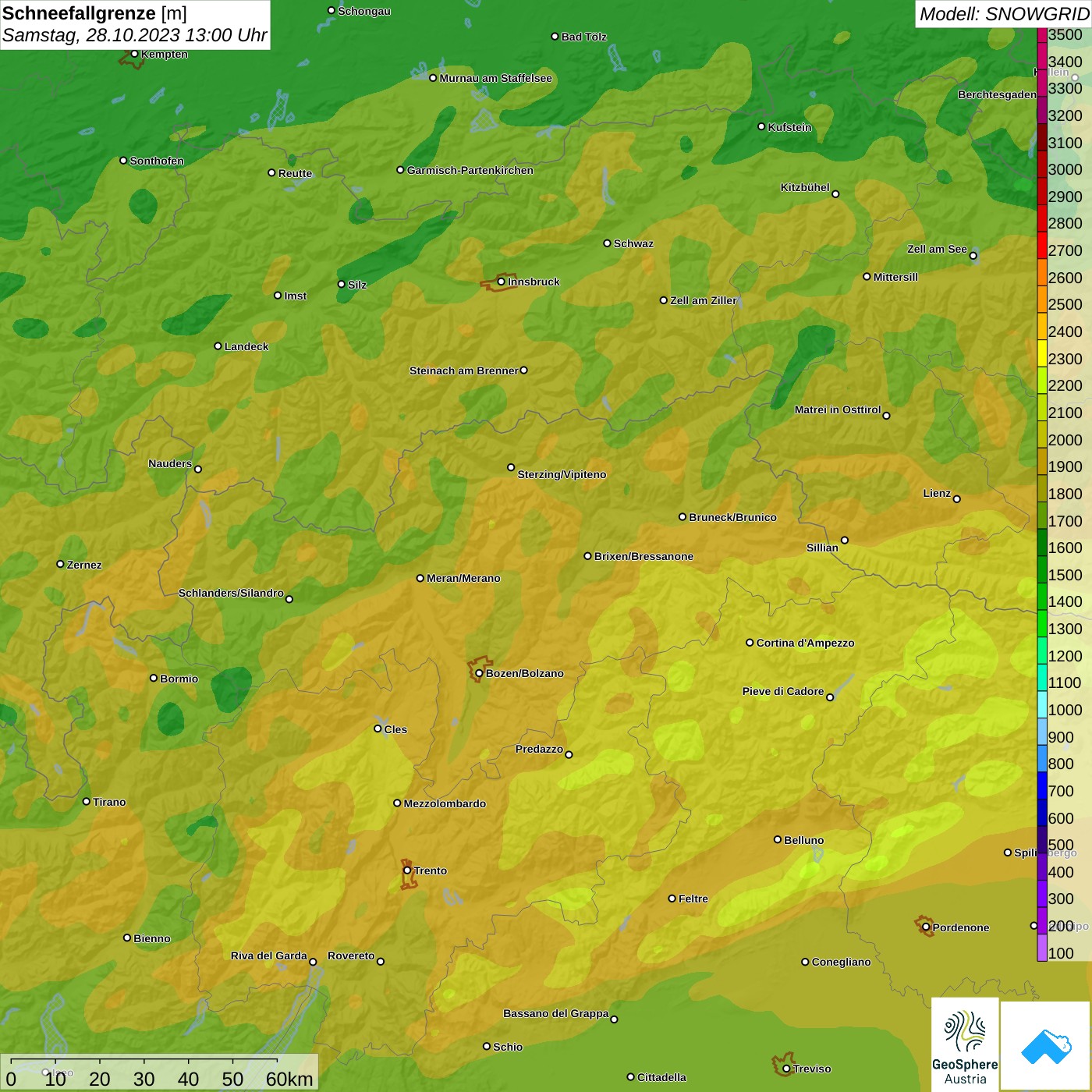Click the Bassano del Grappa label
The width and height of the screenshot is (1092, 1092).
[555, 1013]
